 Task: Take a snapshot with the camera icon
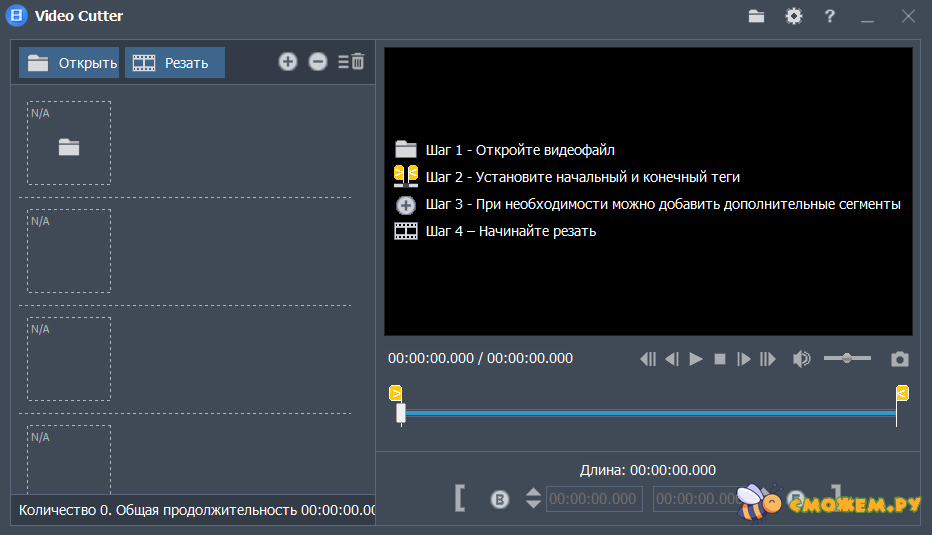900,359
